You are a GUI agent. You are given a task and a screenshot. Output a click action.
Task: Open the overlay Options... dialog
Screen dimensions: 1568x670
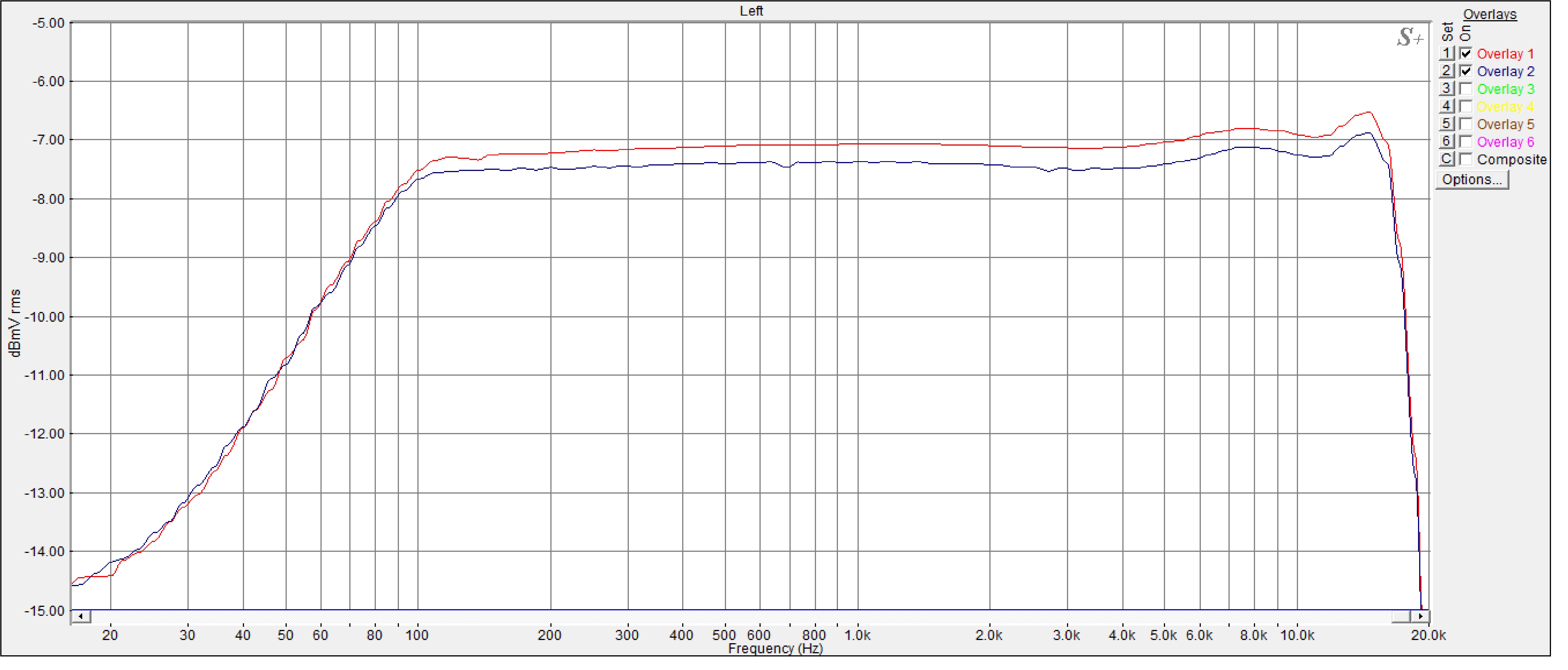point(1472,180)
